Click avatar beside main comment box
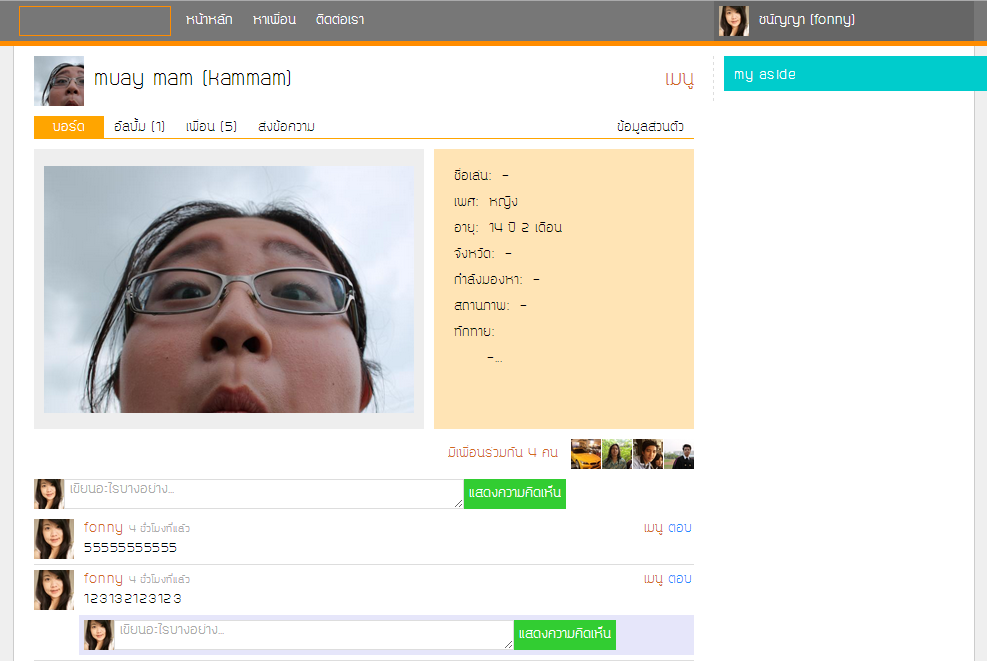 tap(49, 494)
